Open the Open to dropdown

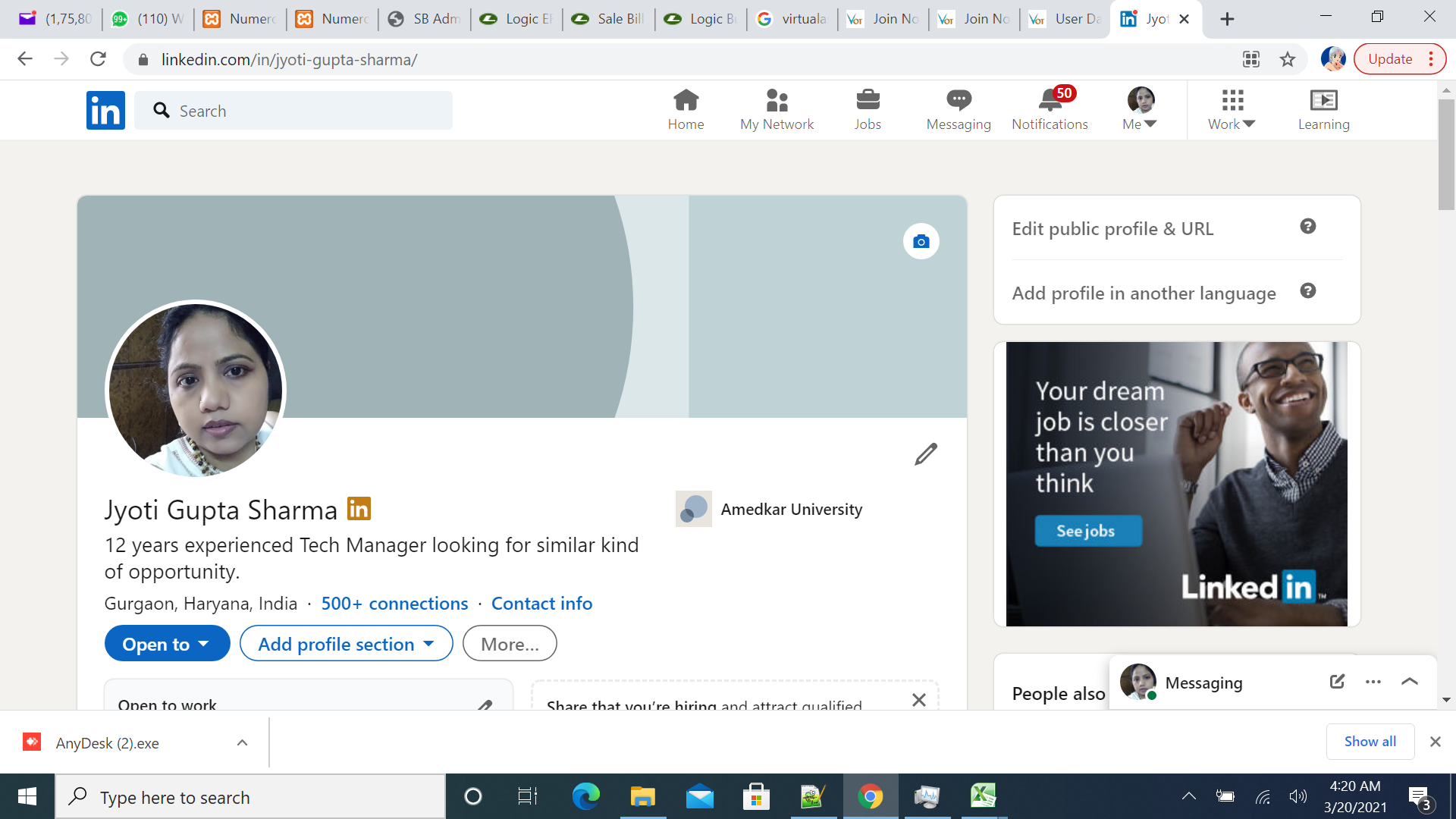(x=167, y=644)
